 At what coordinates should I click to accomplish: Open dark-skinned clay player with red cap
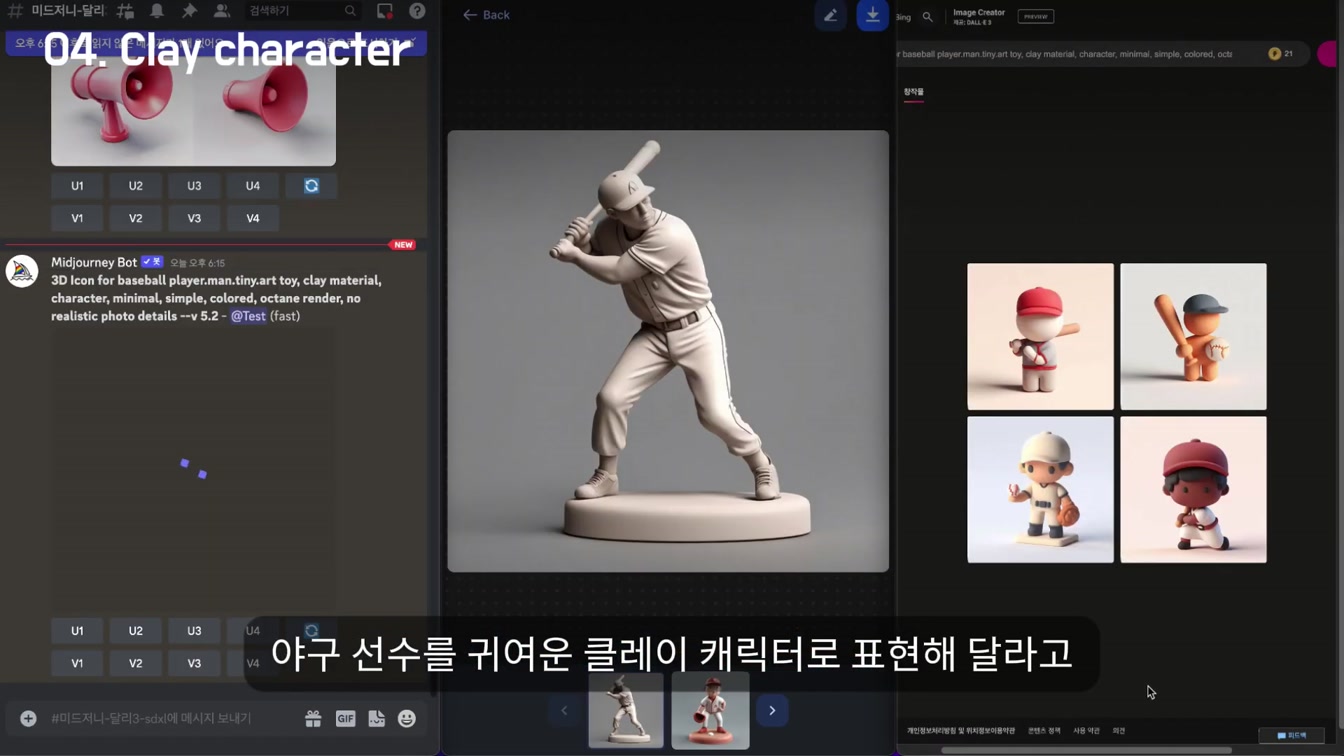tap(1193, 490)
